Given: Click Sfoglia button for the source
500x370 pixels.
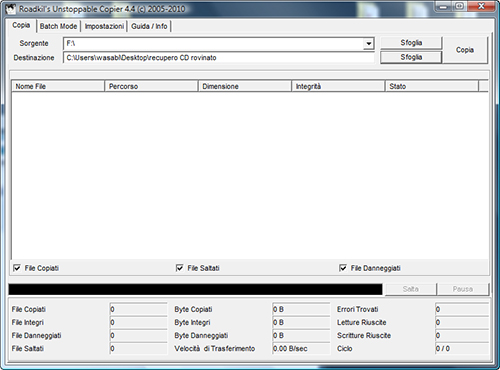Looking at the screenshot, I should pos(411,43).
